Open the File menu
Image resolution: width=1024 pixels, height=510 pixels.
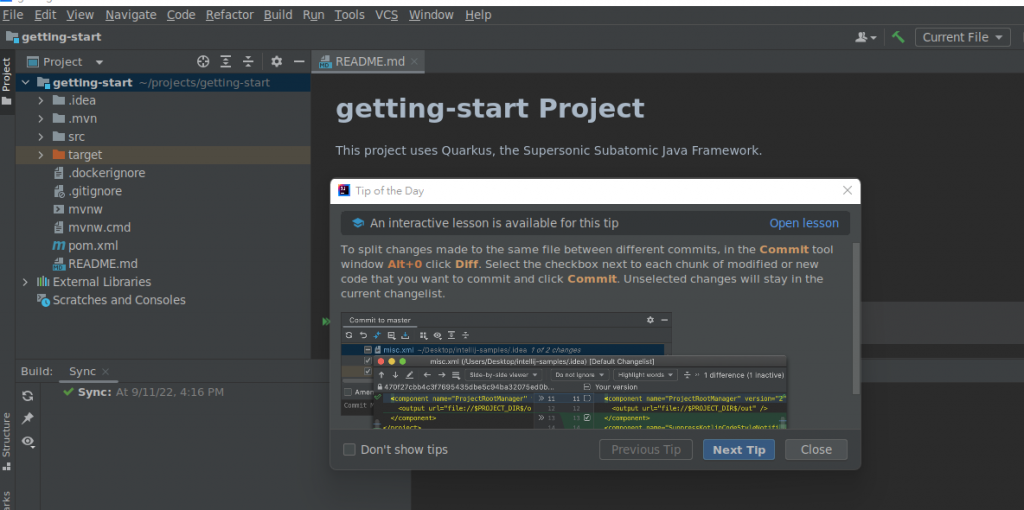point(12,14)
